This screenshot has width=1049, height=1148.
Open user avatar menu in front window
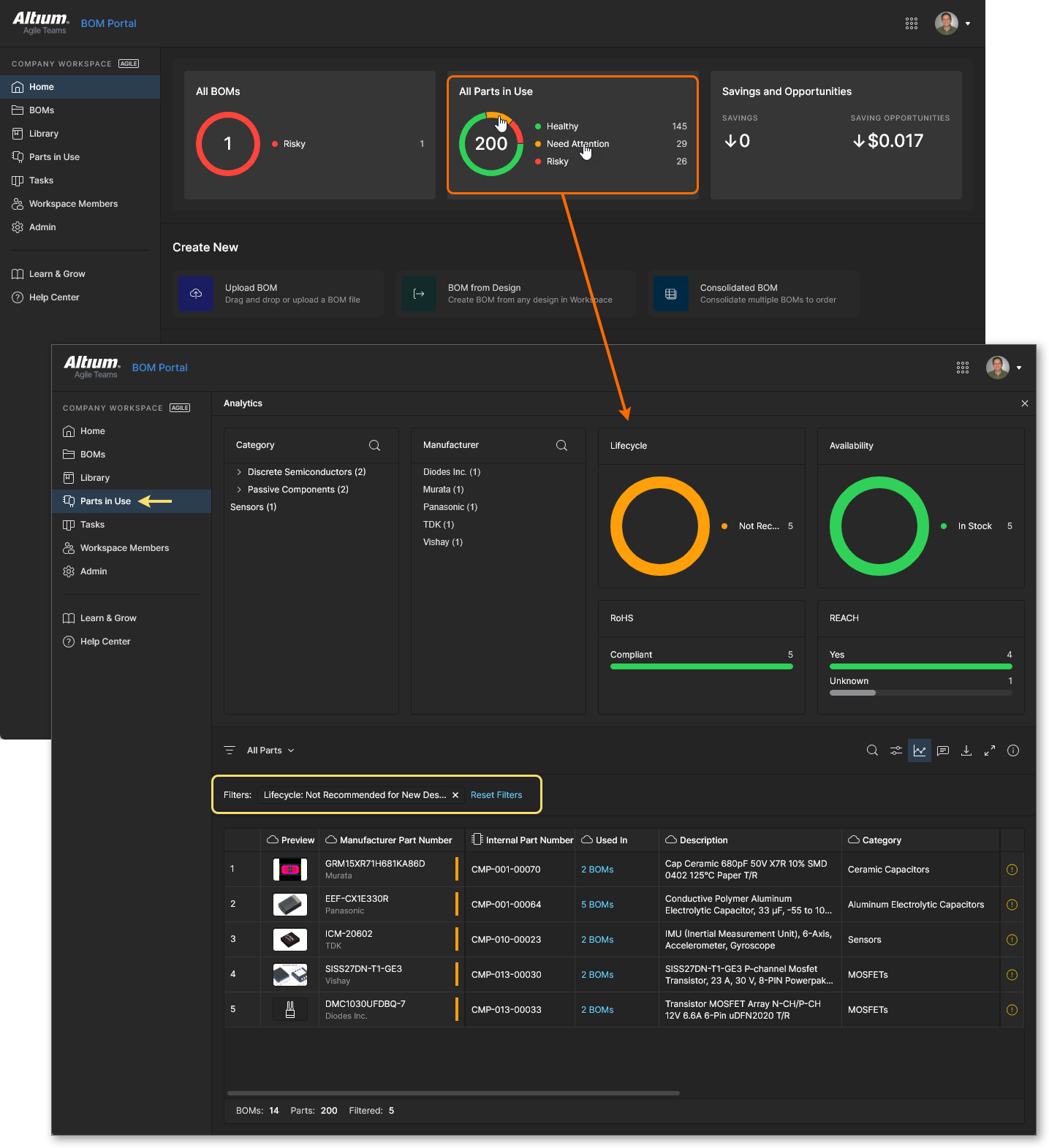pos(1004,368)
